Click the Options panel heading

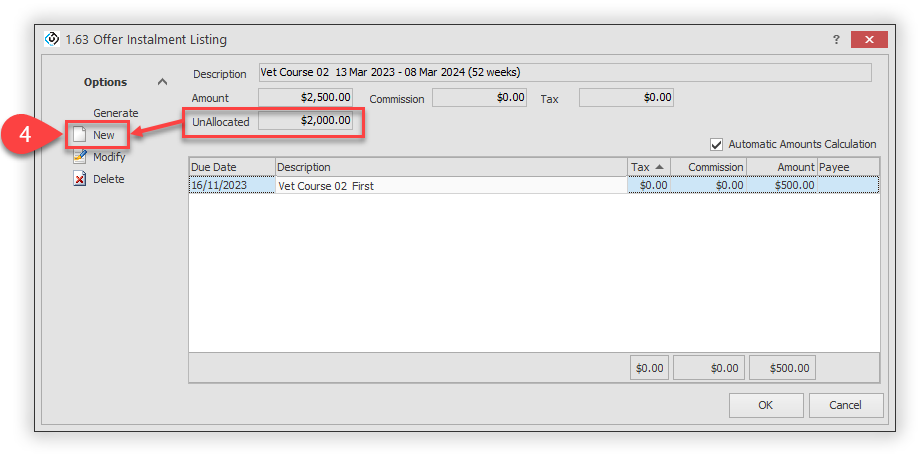click(x=105, y=82)
